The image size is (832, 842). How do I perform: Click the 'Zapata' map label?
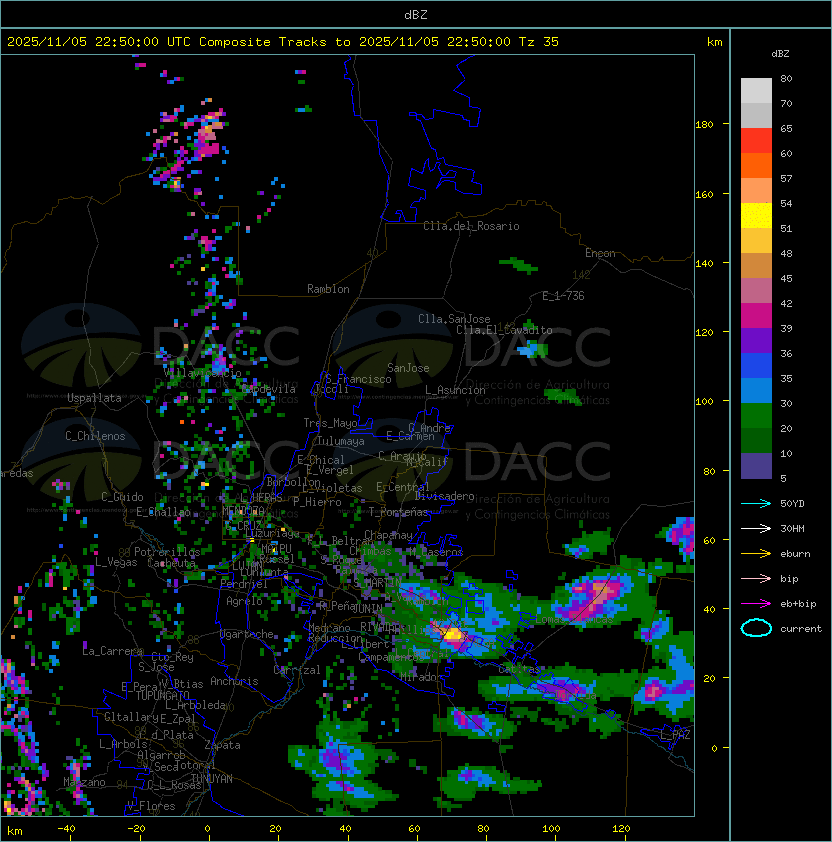coord(222,745)
